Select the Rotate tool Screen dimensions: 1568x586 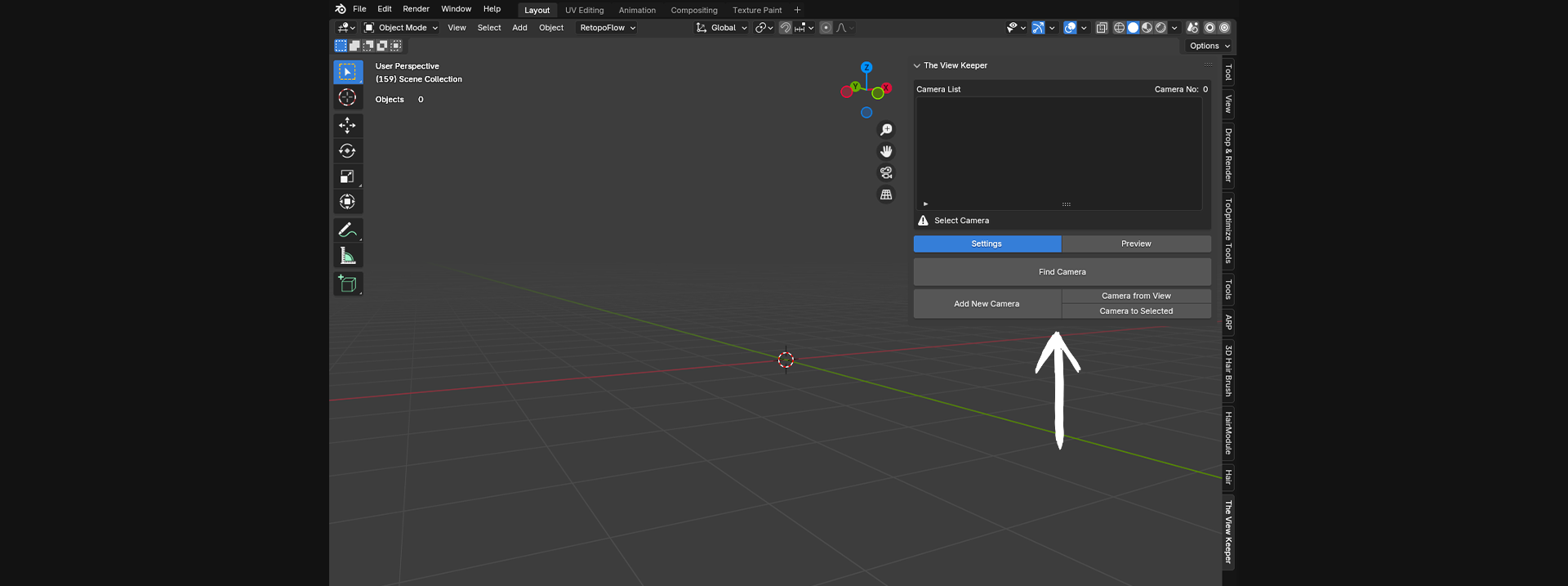tap(347, 150)
